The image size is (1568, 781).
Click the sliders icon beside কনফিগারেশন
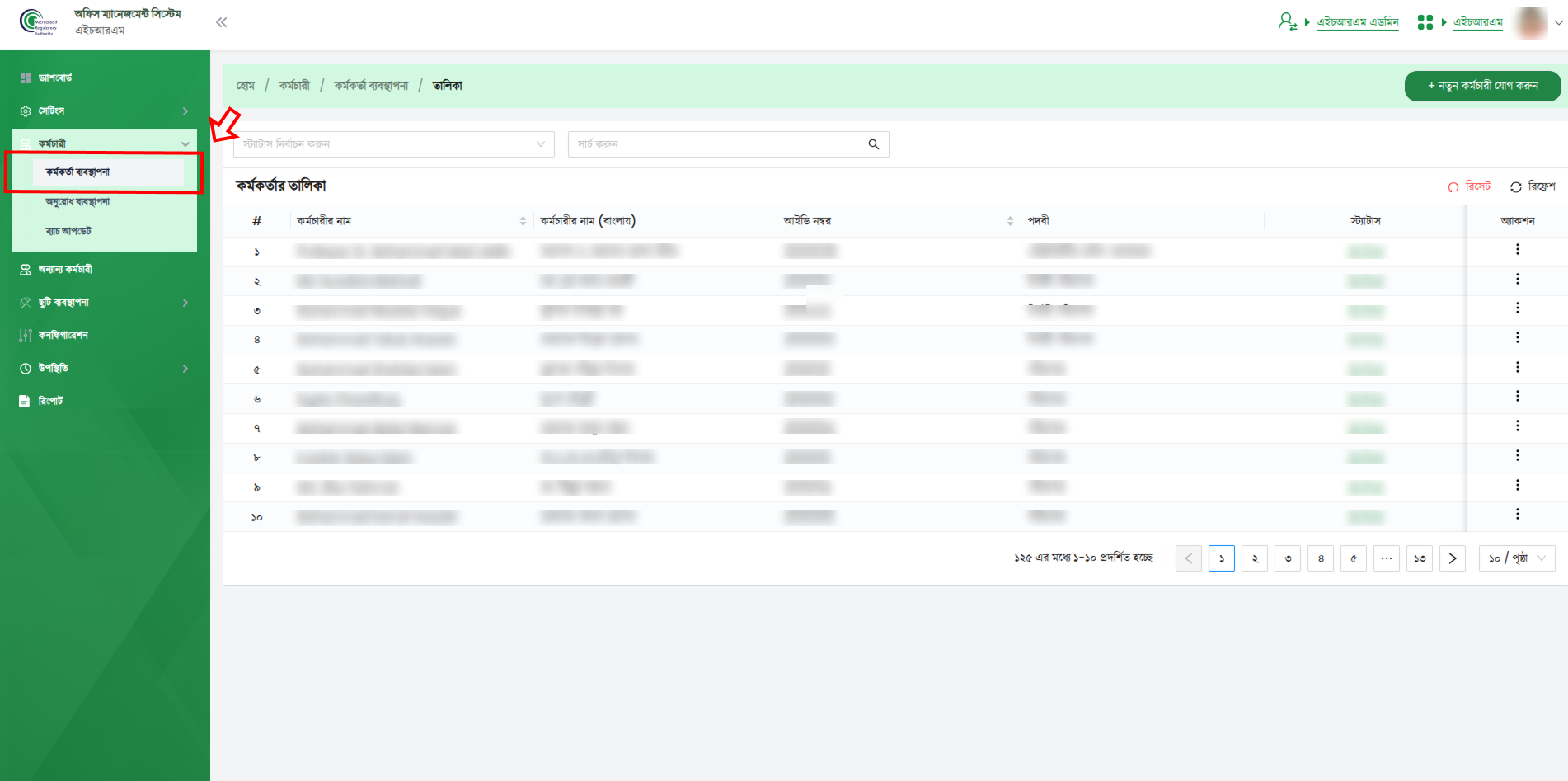click(26, 336)
